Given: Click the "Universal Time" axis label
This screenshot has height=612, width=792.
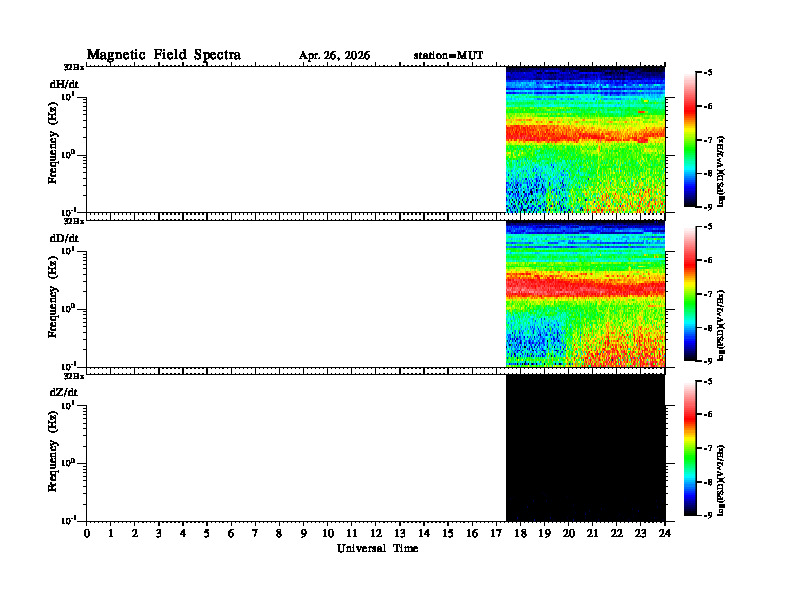Looking at the screenshot, I should coord(377,548).
